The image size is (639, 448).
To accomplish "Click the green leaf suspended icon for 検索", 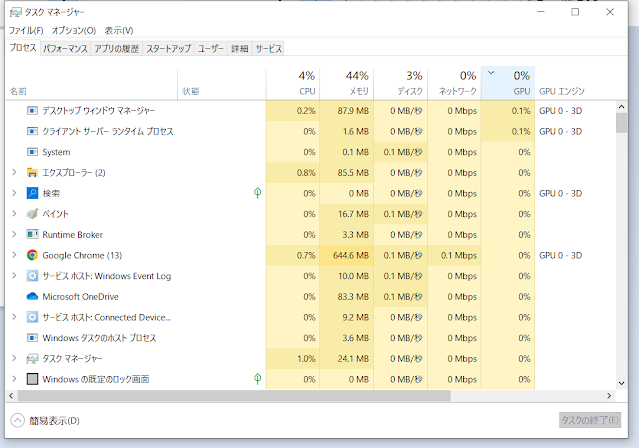I will 258,193.
